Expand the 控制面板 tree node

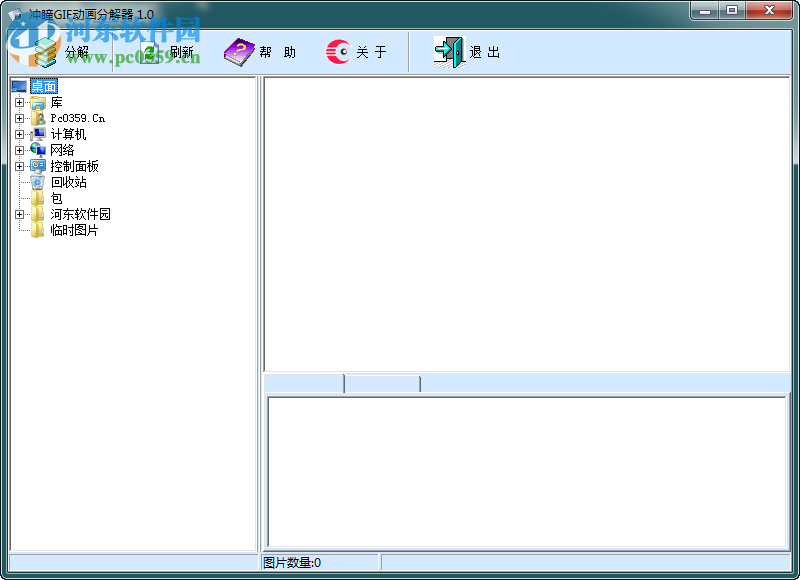coord(20,166)
